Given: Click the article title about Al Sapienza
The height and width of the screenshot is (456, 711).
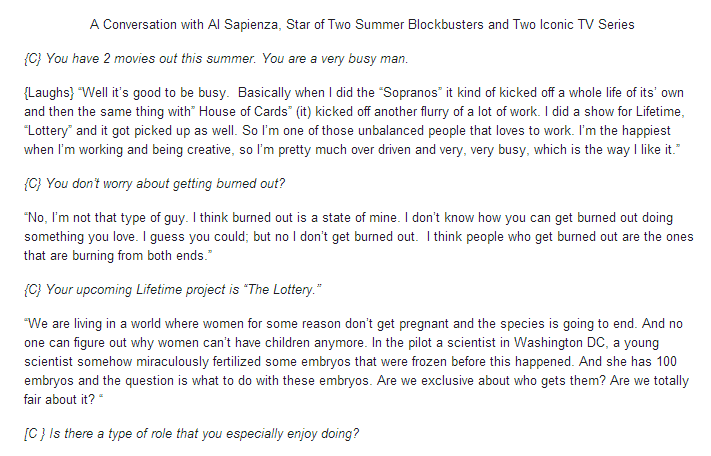Looking at the screenshot, I should coord(362,24).
